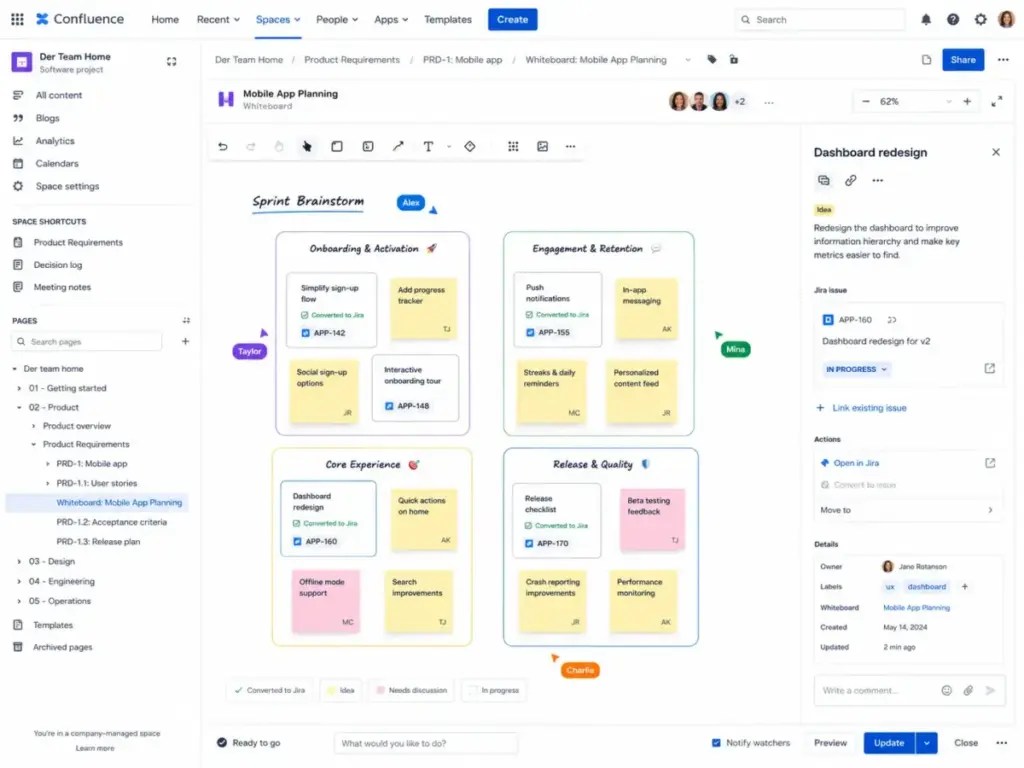Select the pointer cursor tool
Image resolution: width=1024 pixels, height=768 pixels.
click(307, 146)
